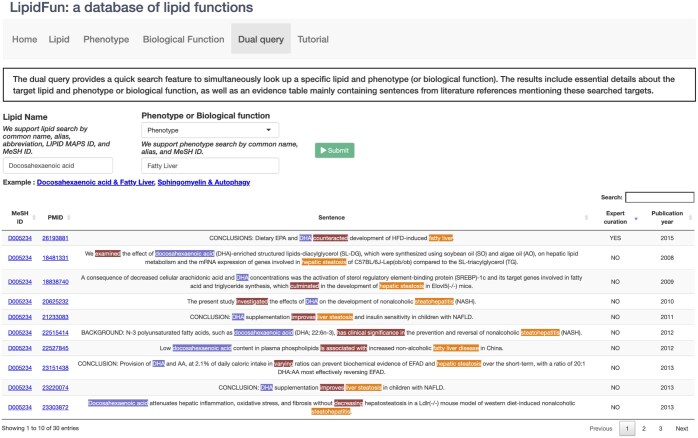Viewport: 698px width, 438px height.
Task: Focus the Lipid Name input field
Action: coord(58,166)
